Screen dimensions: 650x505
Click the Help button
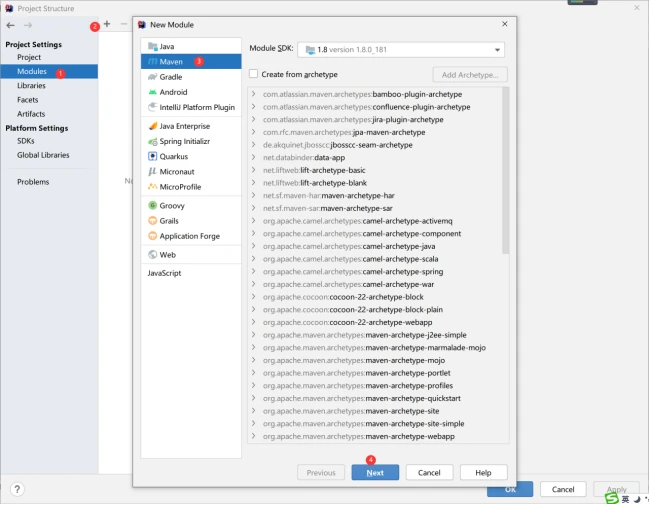483,472
